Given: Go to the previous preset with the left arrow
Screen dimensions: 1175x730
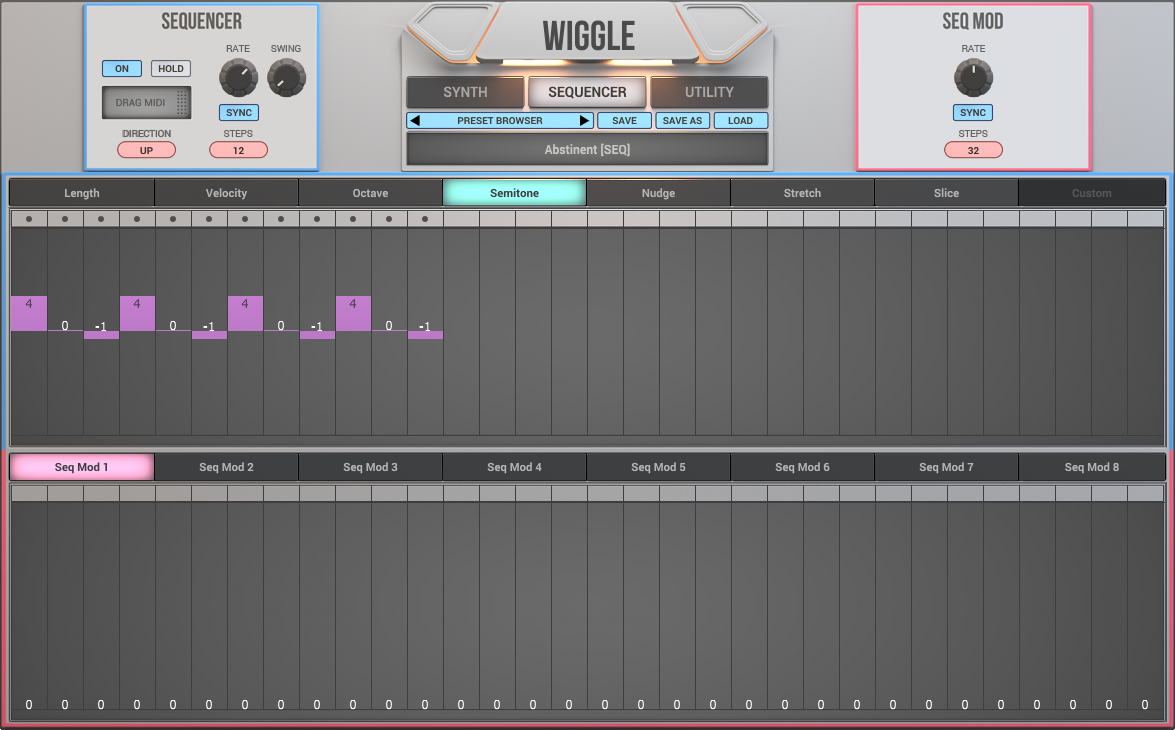Looking at the screenshot, I should (x=415, y=121).
